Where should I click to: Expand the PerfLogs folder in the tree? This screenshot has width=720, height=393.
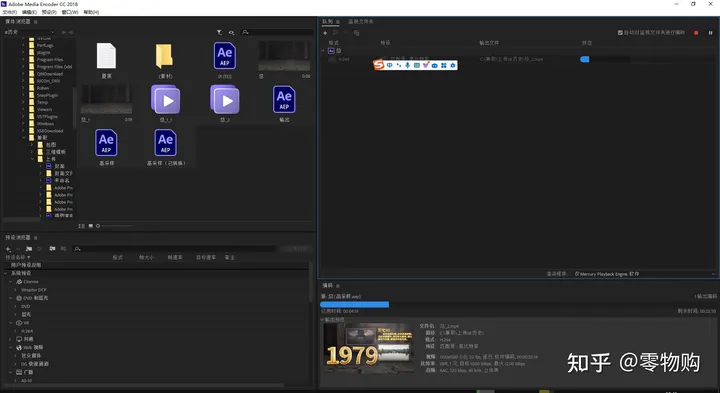[x=23, y=45]
